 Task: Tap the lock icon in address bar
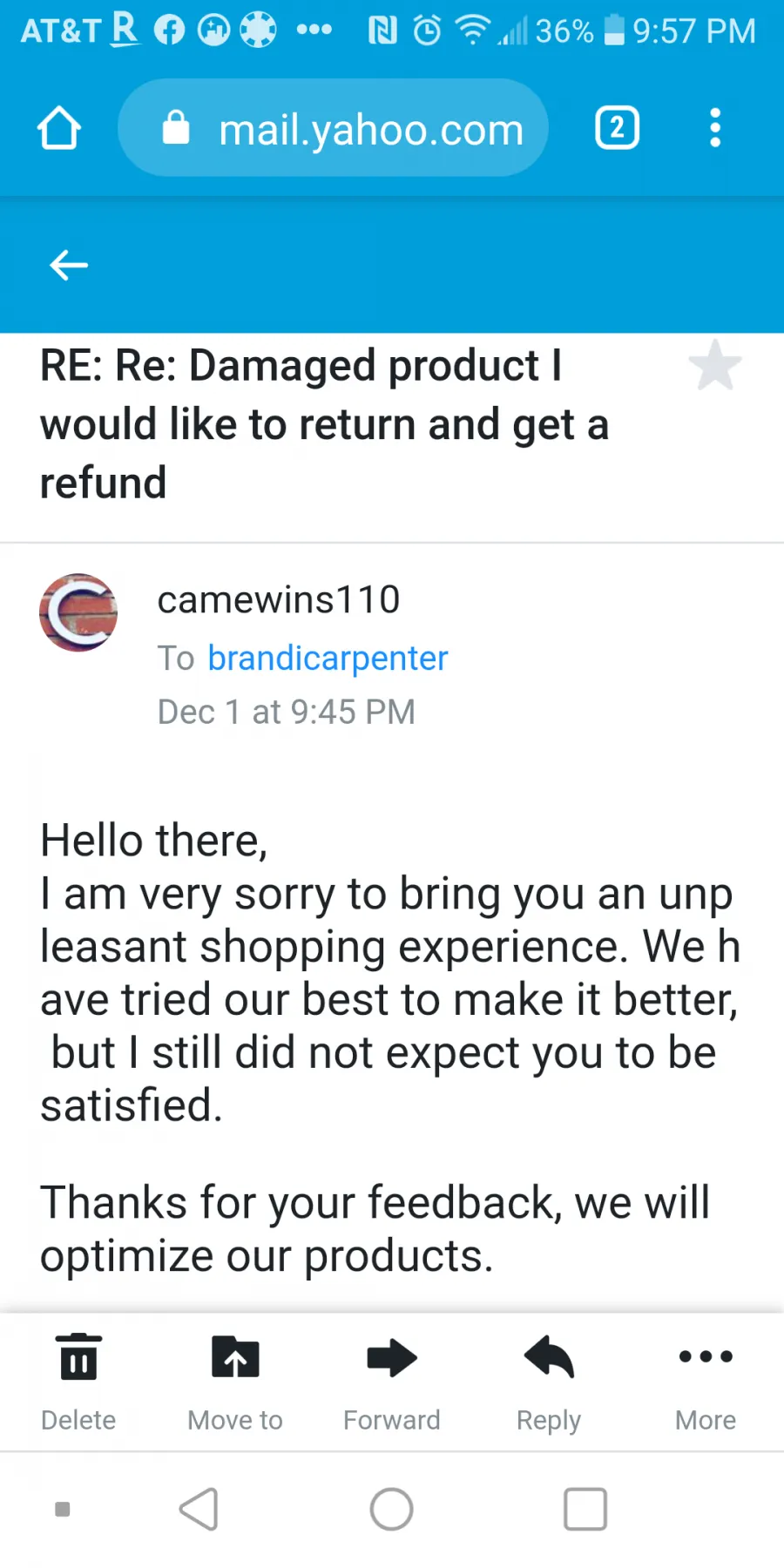coord(175,128)
